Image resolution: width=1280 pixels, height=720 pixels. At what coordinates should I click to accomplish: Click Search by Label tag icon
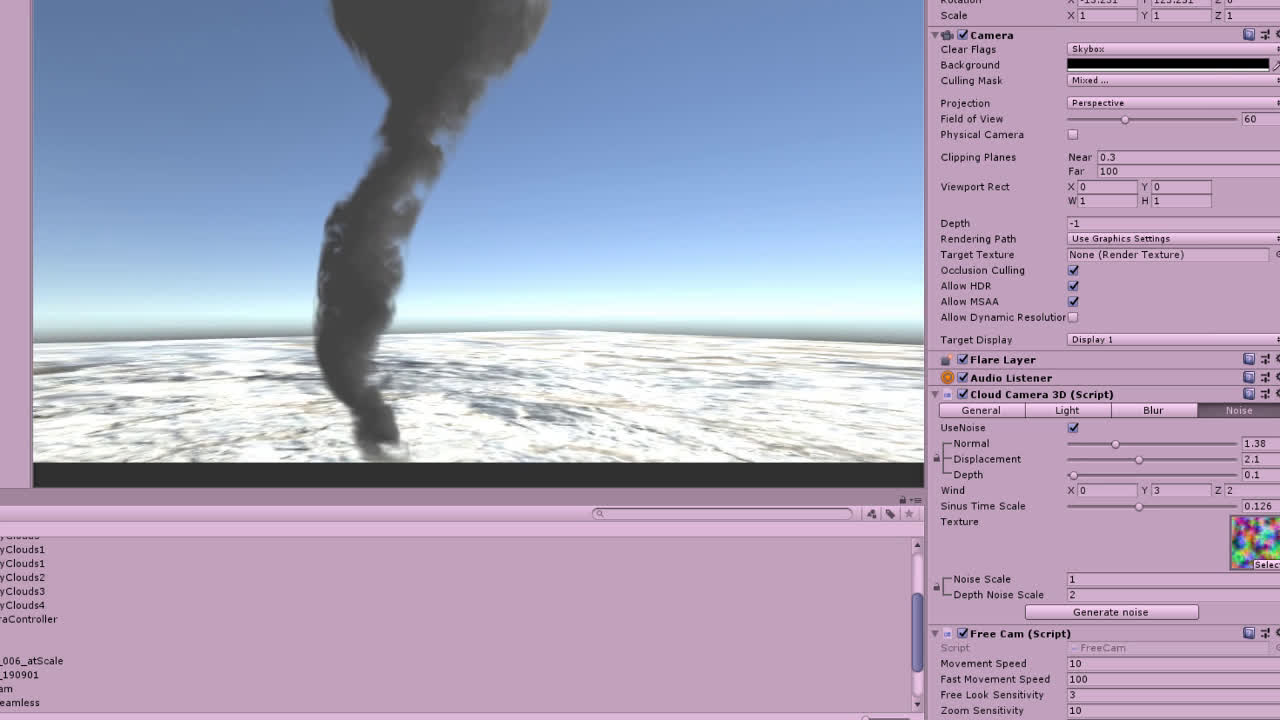coord(890,514)
